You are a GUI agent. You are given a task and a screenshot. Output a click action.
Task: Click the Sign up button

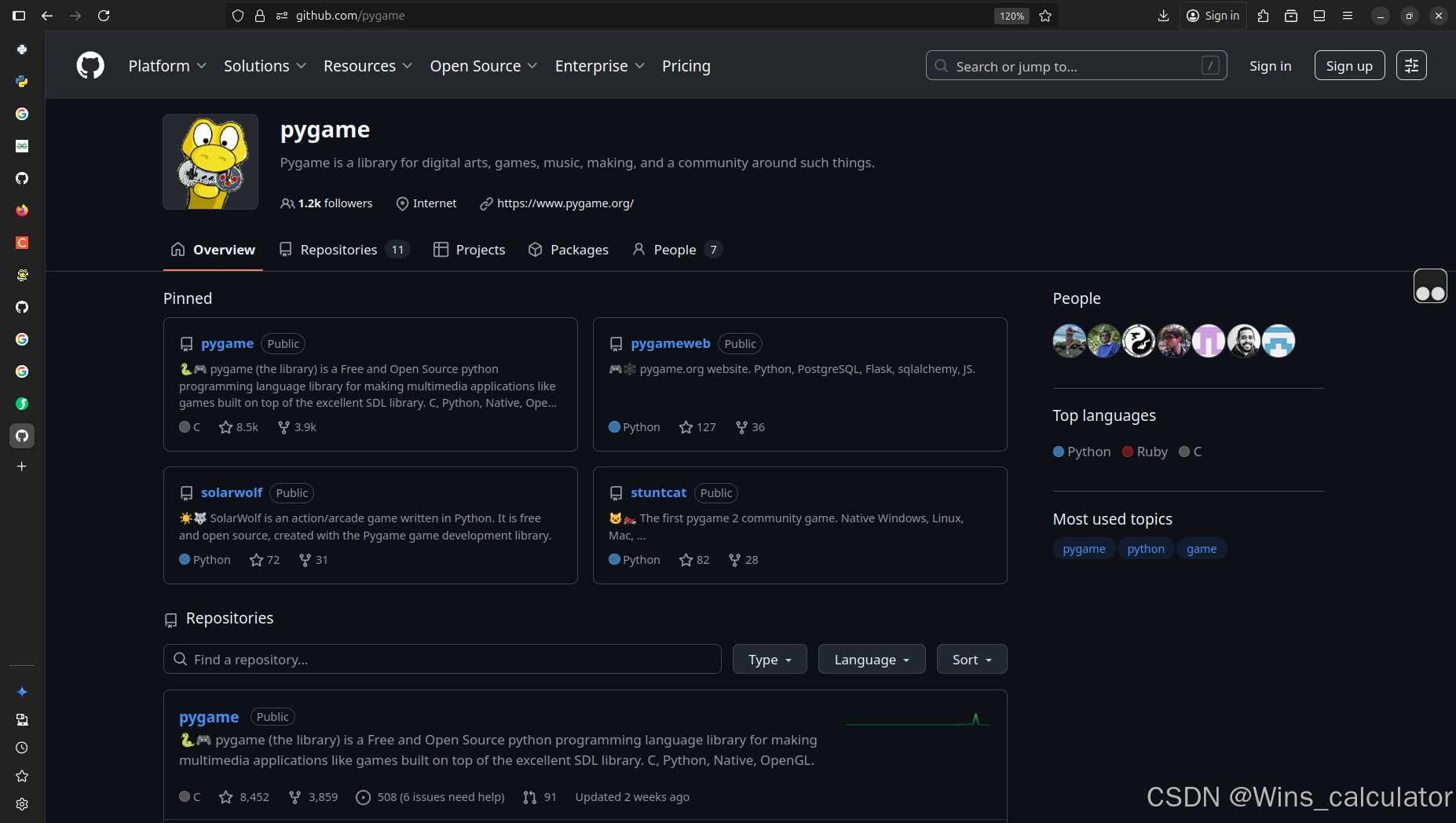pos(1349,65)
